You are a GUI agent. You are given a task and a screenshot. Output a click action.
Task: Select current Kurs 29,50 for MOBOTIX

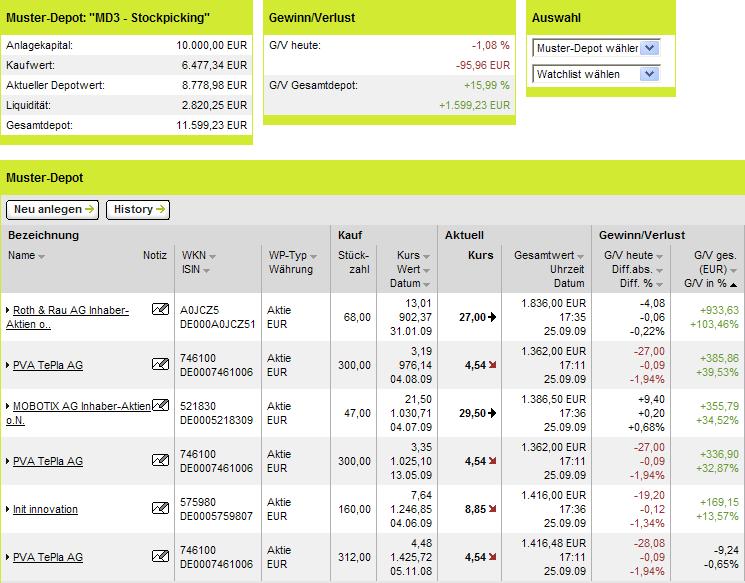coord(472,413)
